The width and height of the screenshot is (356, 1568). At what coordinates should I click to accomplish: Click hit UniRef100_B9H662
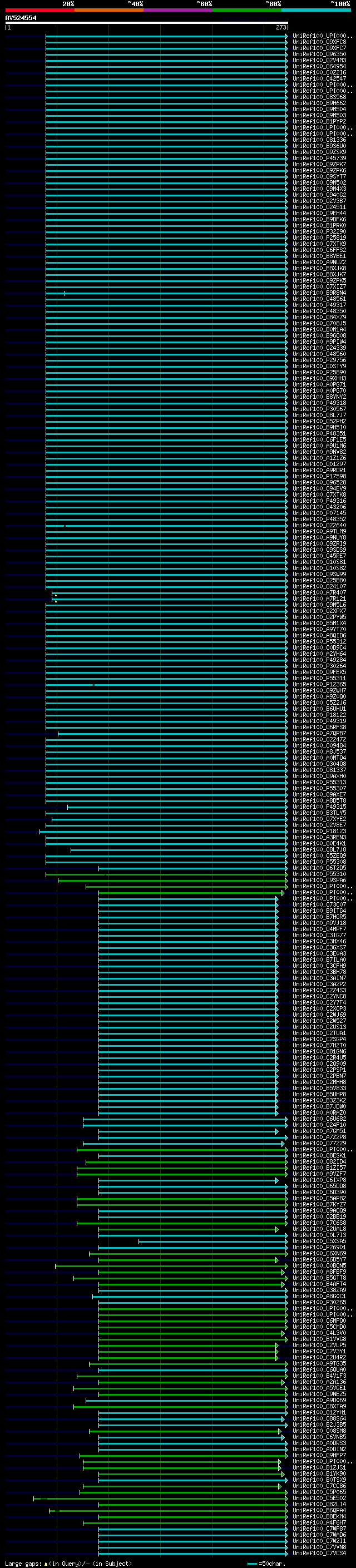point(319,103)
